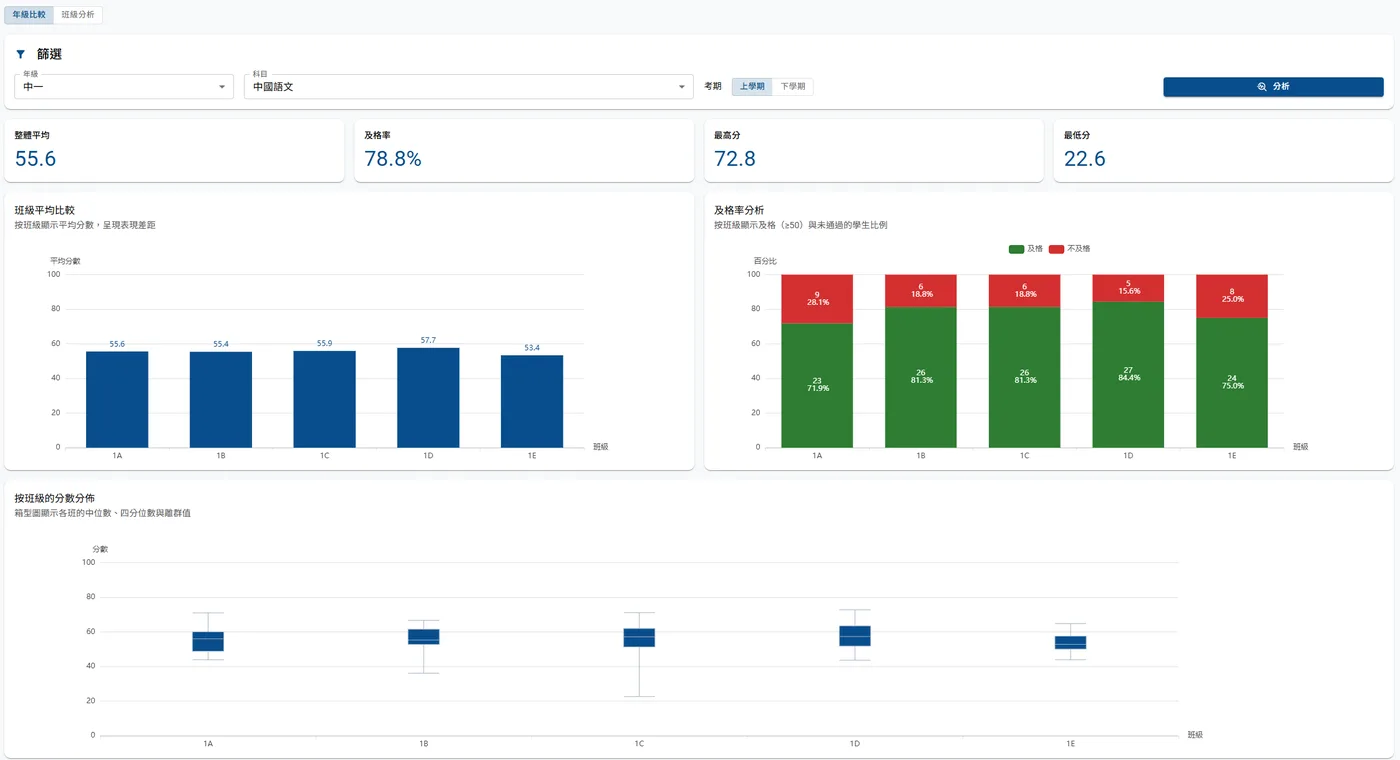
Task: Switch the term toggle to 下學期
Action: [x=793, y=87]
